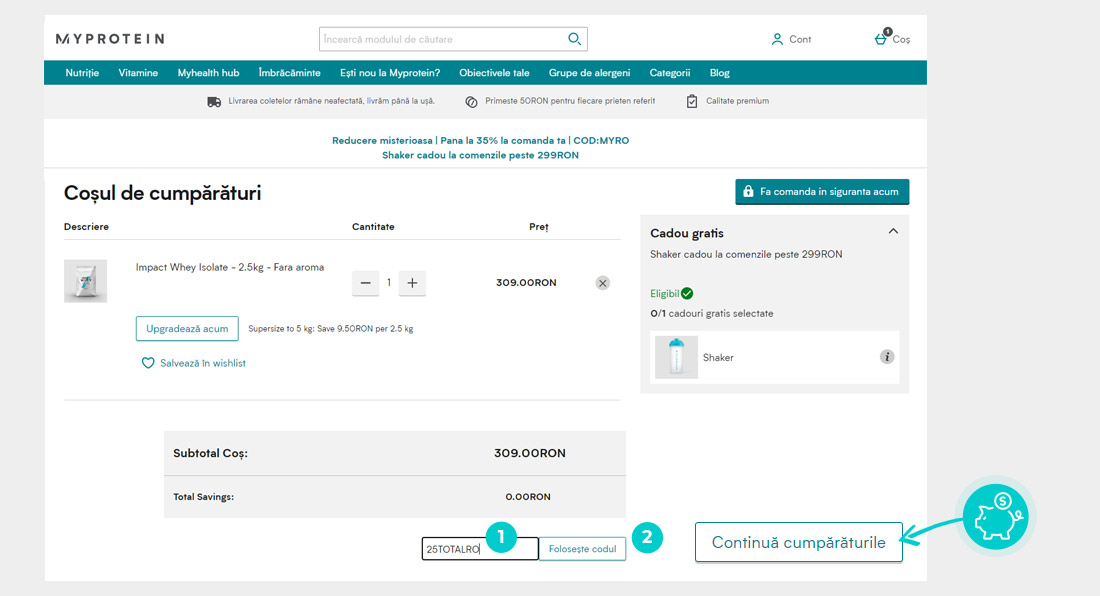The height and width of the screenshot is (596, 1100).
Task: Open the Grupe de alergeni menu
Action: pos(589,73)
